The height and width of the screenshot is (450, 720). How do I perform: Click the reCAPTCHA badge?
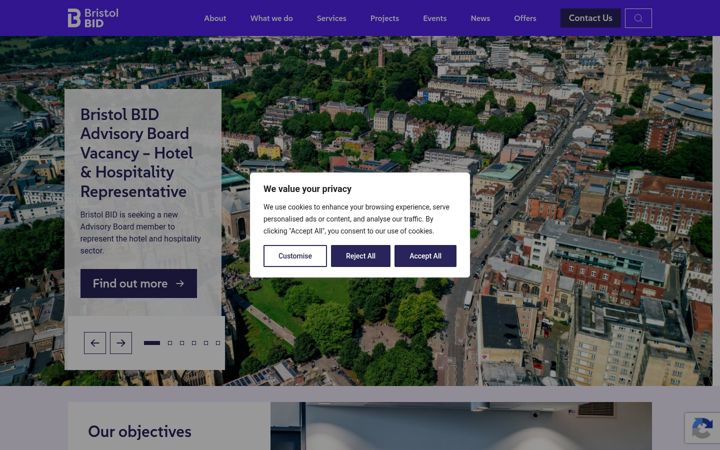click(x=703, y=428)
